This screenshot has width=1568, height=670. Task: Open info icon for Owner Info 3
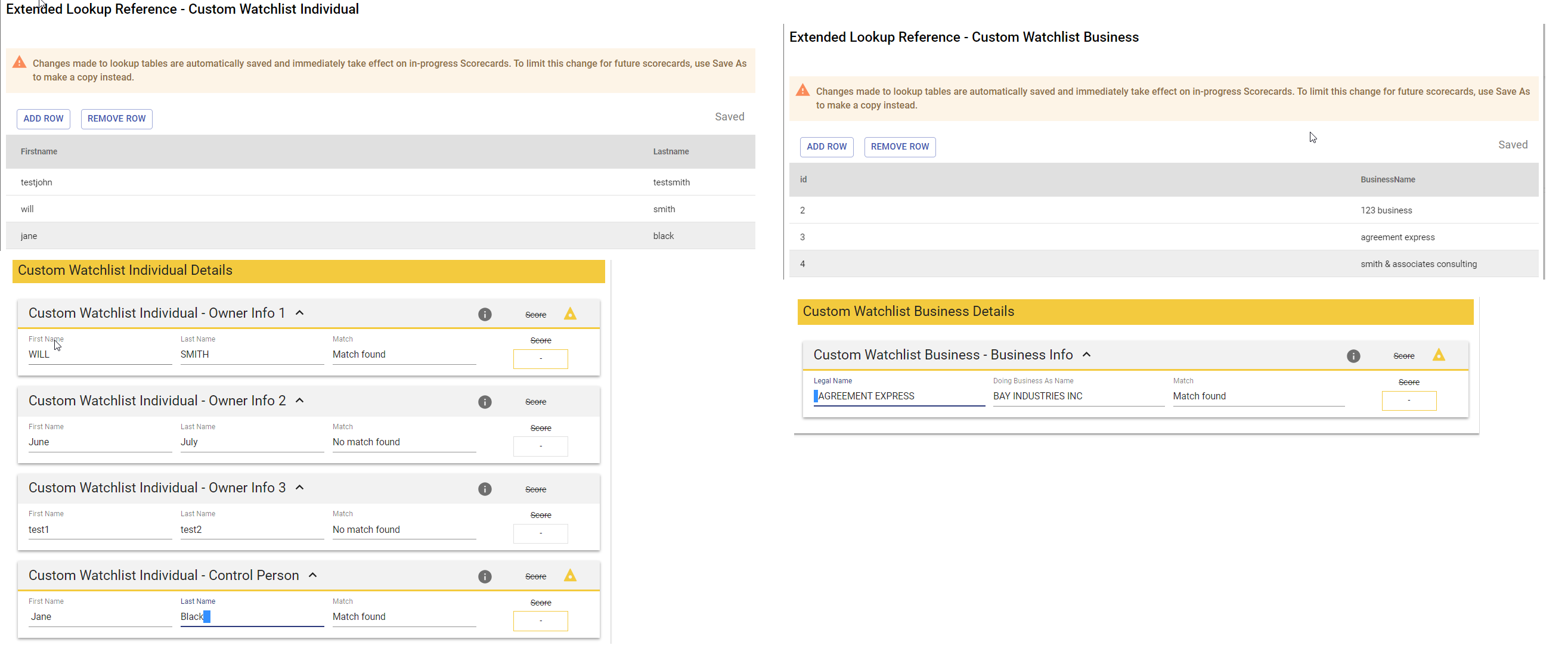485,489
